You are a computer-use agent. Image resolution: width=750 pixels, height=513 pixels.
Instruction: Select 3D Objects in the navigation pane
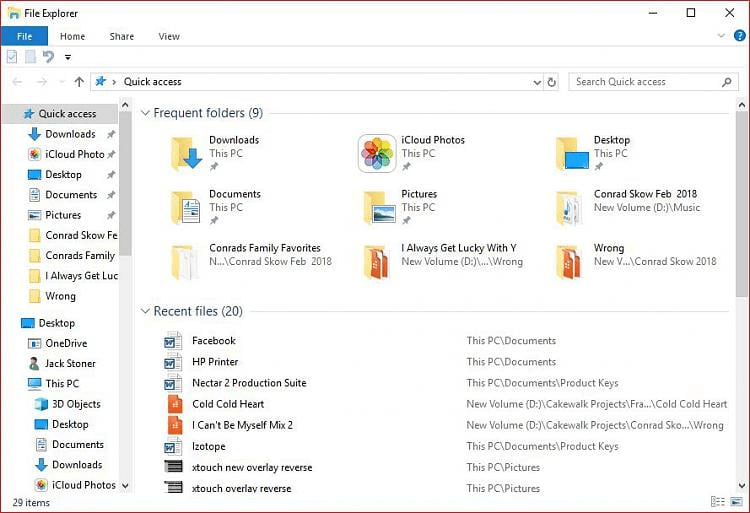pyautogui.click(x=76, y=404)
